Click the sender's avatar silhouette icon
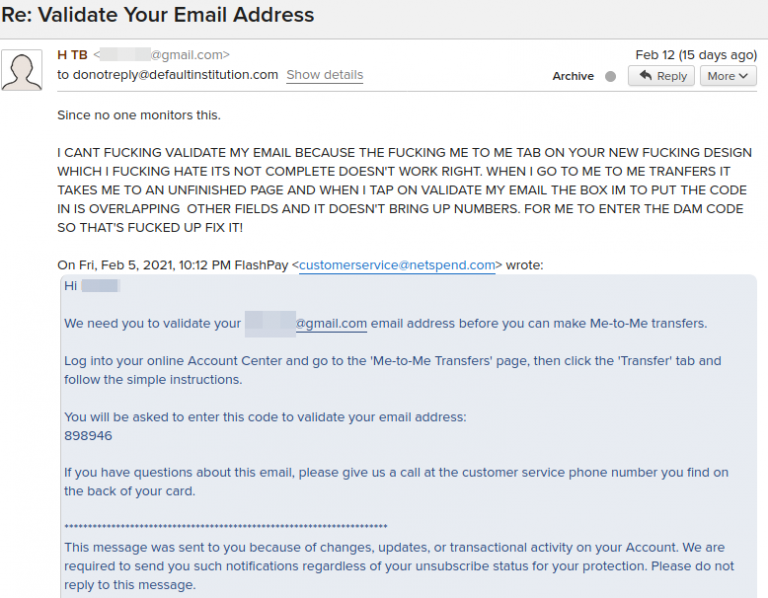 click(22, 71)
